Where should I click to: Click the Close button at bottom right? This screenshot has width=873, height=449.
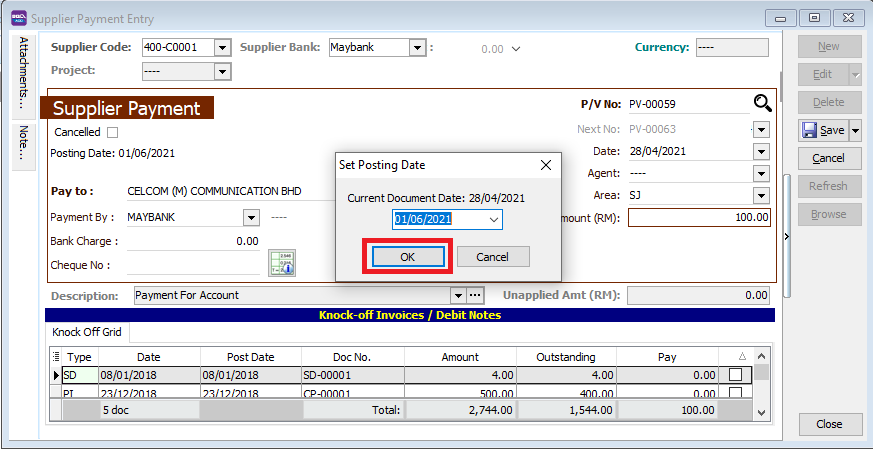829,424
